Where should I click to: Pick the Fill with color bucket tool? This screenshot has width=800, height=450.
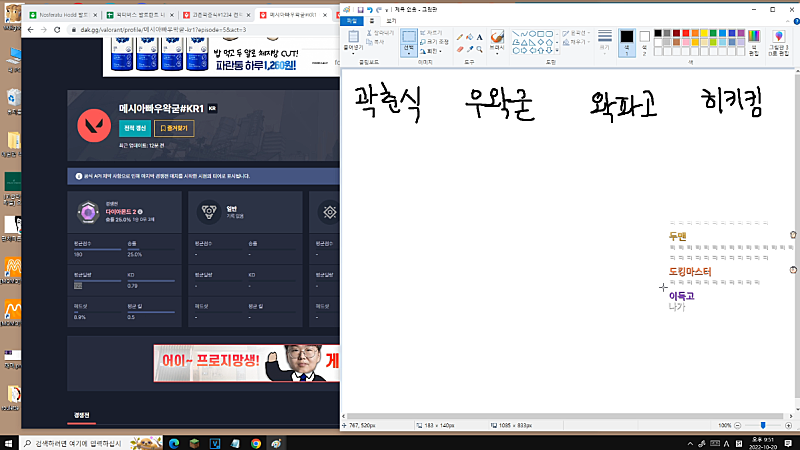470,35
